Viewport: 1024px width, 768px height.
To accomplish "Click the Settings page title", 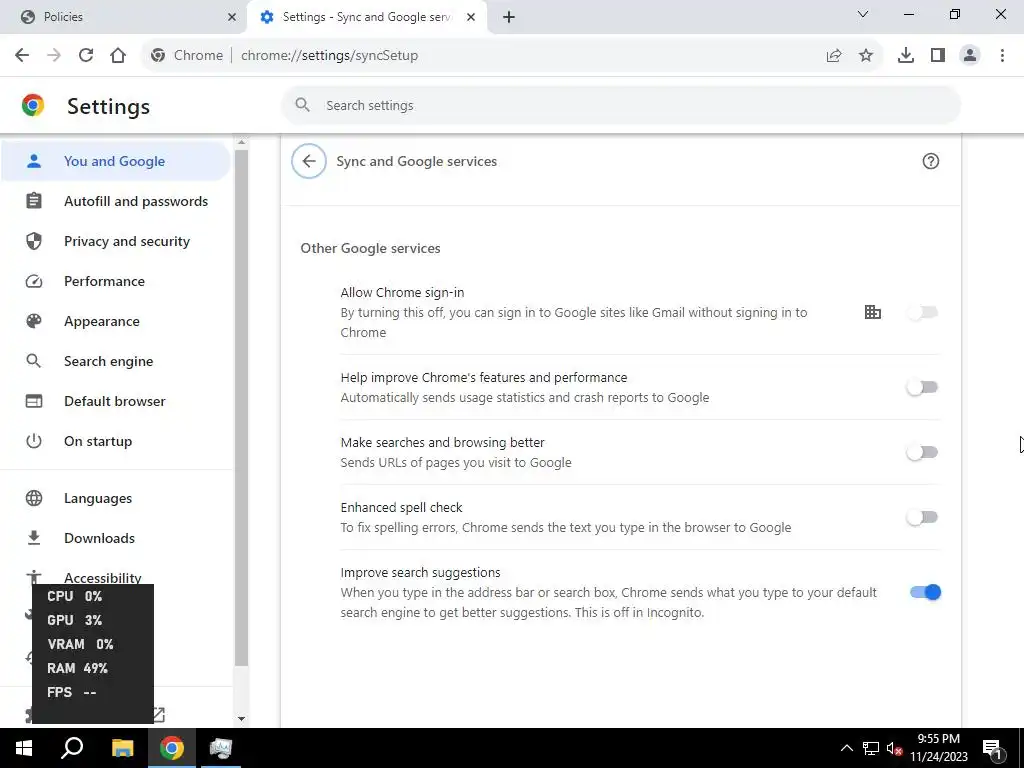I will pos(108,106).
